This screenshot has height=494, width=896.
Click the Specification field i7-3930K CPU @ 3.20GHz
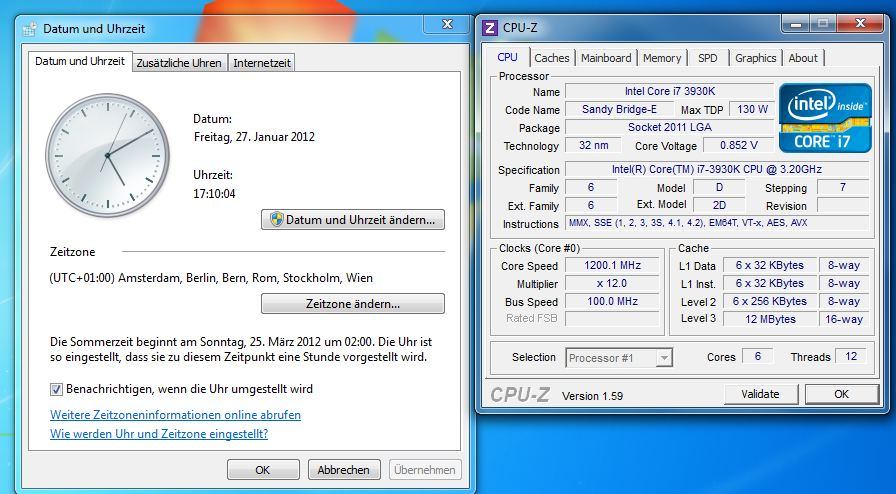pyautogui.click(x=717, y=169)
